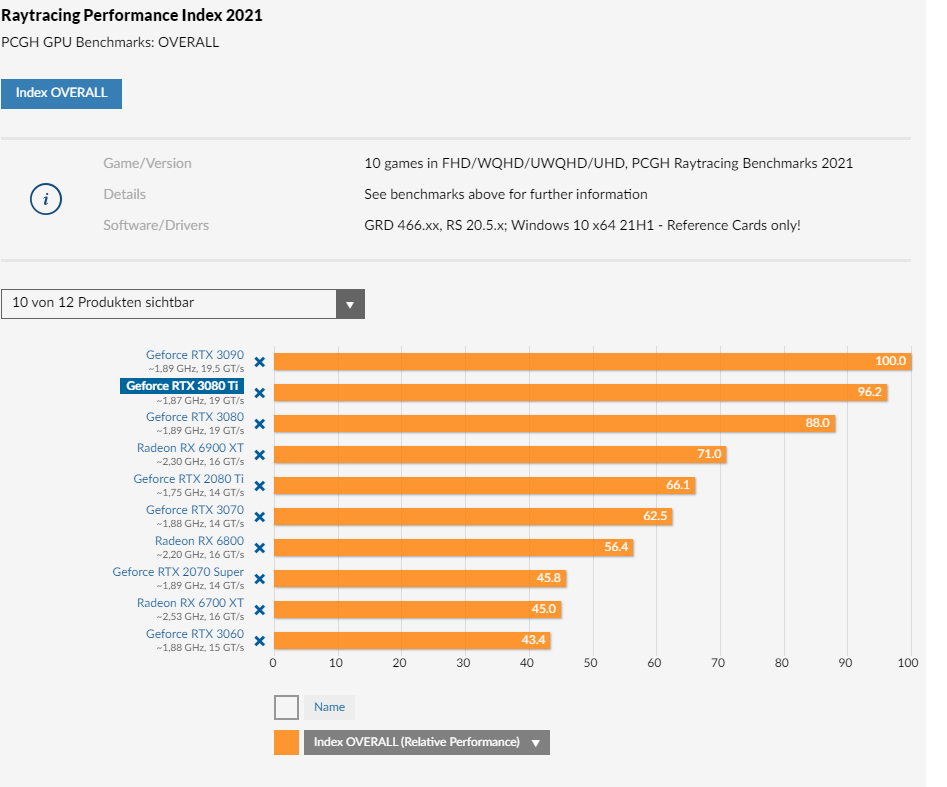947x787 pixels.
Task: Click the axis label 100
Action: (908, 663)
